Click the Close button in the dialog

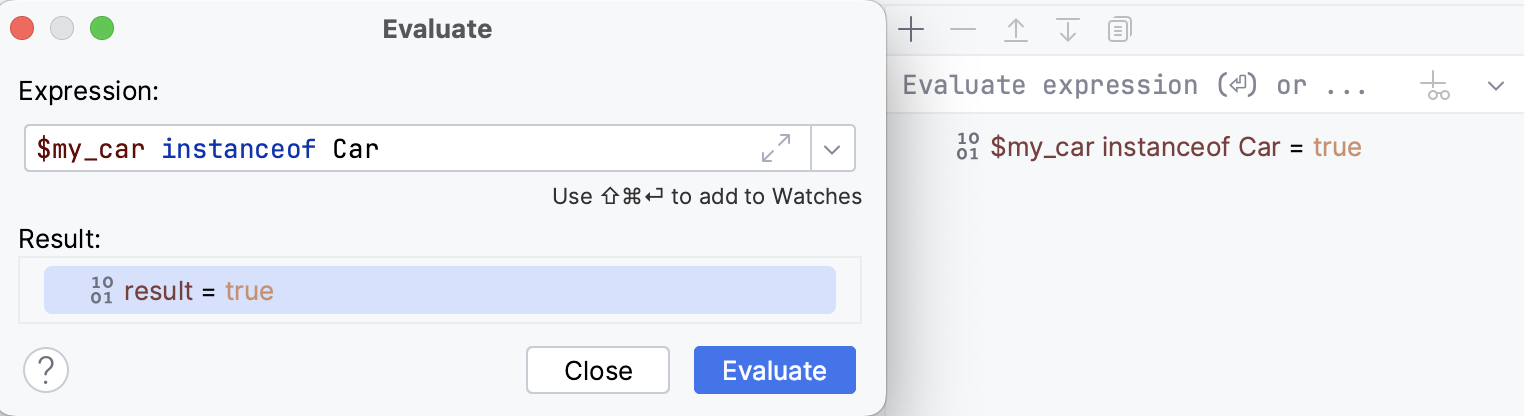[x=598, y=370]
